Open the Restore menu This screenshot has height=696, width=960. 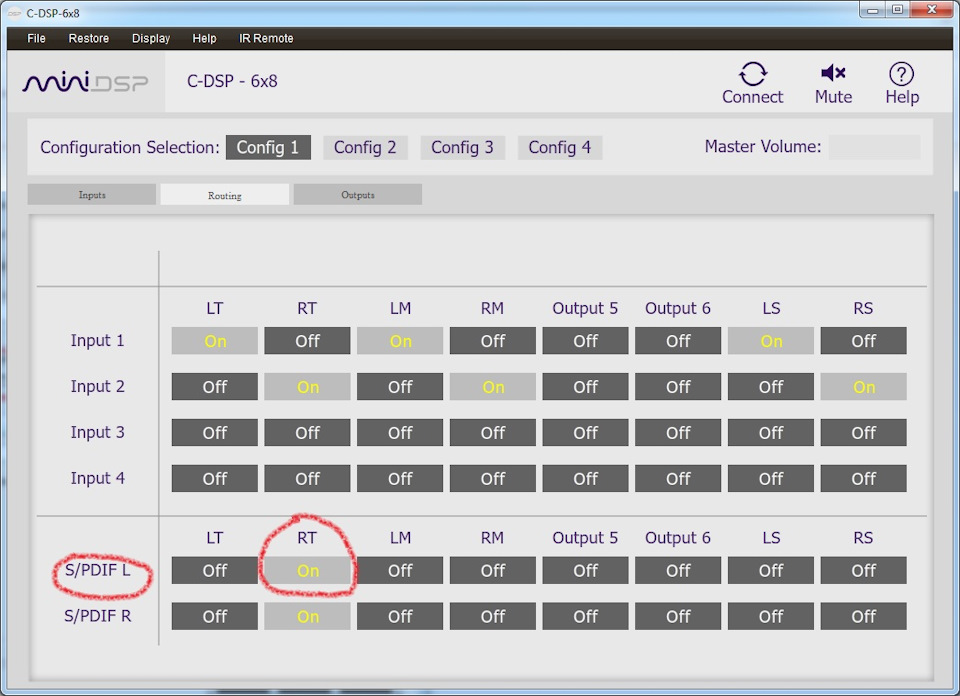click(89, 38)
